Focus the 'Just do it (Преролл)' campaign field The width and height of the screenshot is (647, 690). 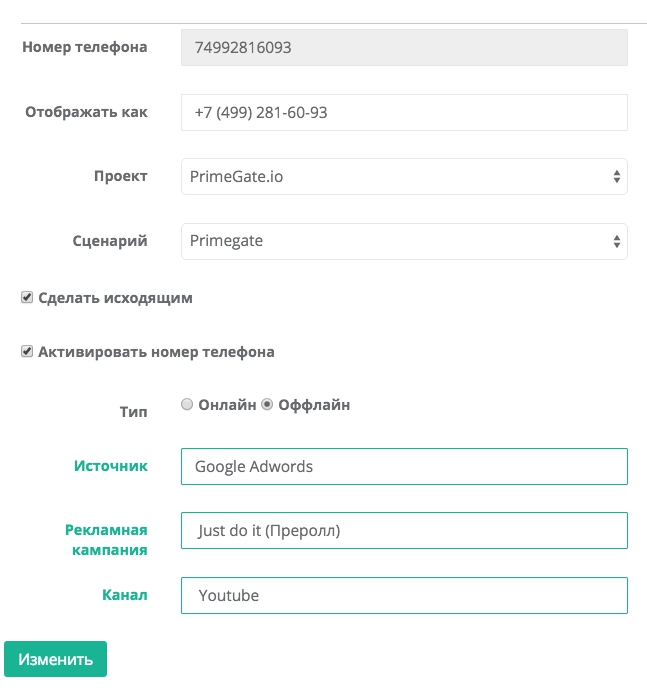403,531
